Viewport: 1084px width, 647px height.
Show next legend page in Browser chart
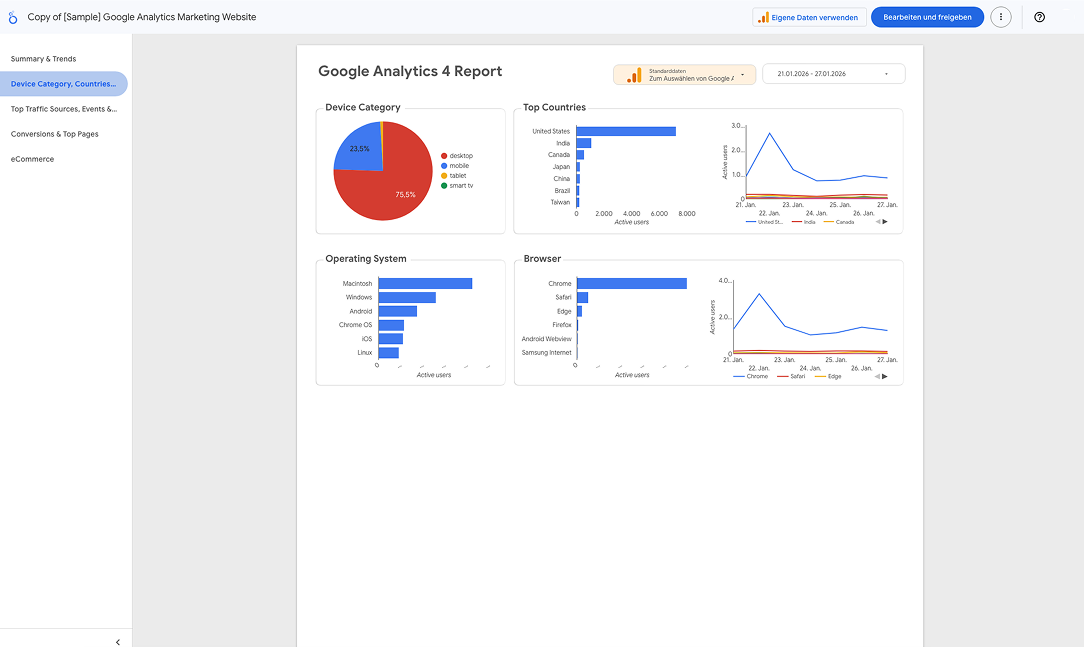[885, 376]
